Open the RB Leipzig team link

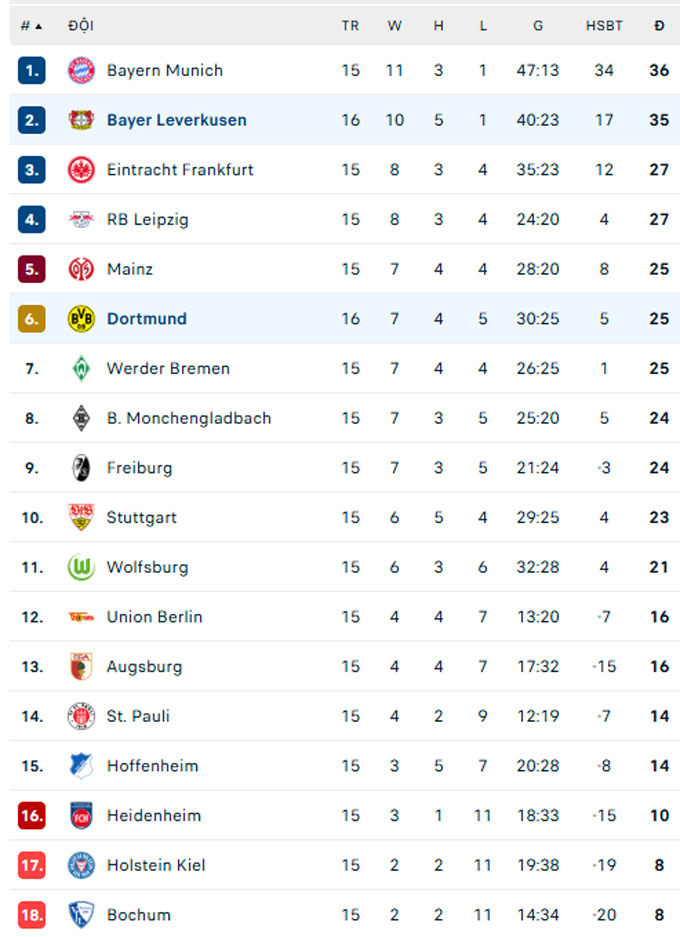click(x=148, y=219)
